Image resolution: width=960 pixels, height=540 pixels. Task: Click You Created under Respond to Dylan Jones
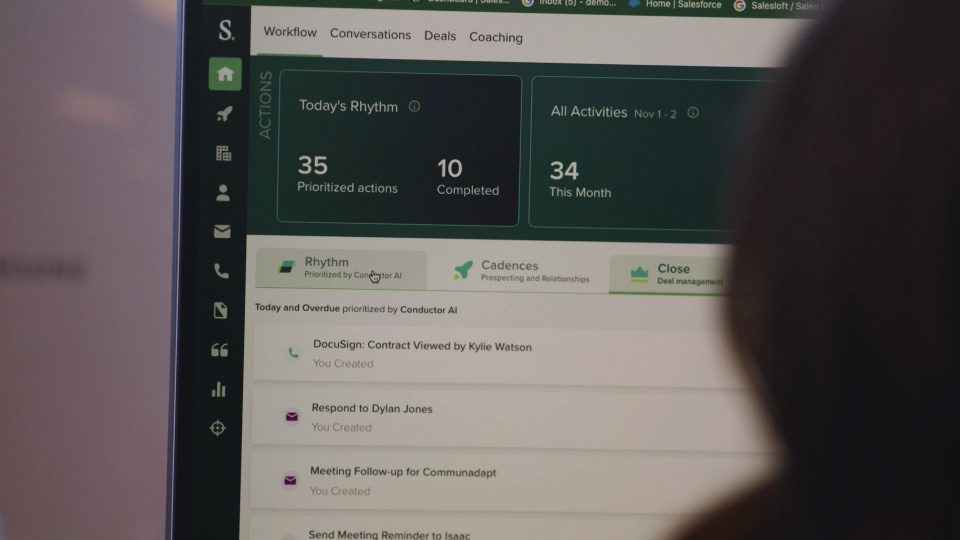pyautogui.click(x=342, y=427)
